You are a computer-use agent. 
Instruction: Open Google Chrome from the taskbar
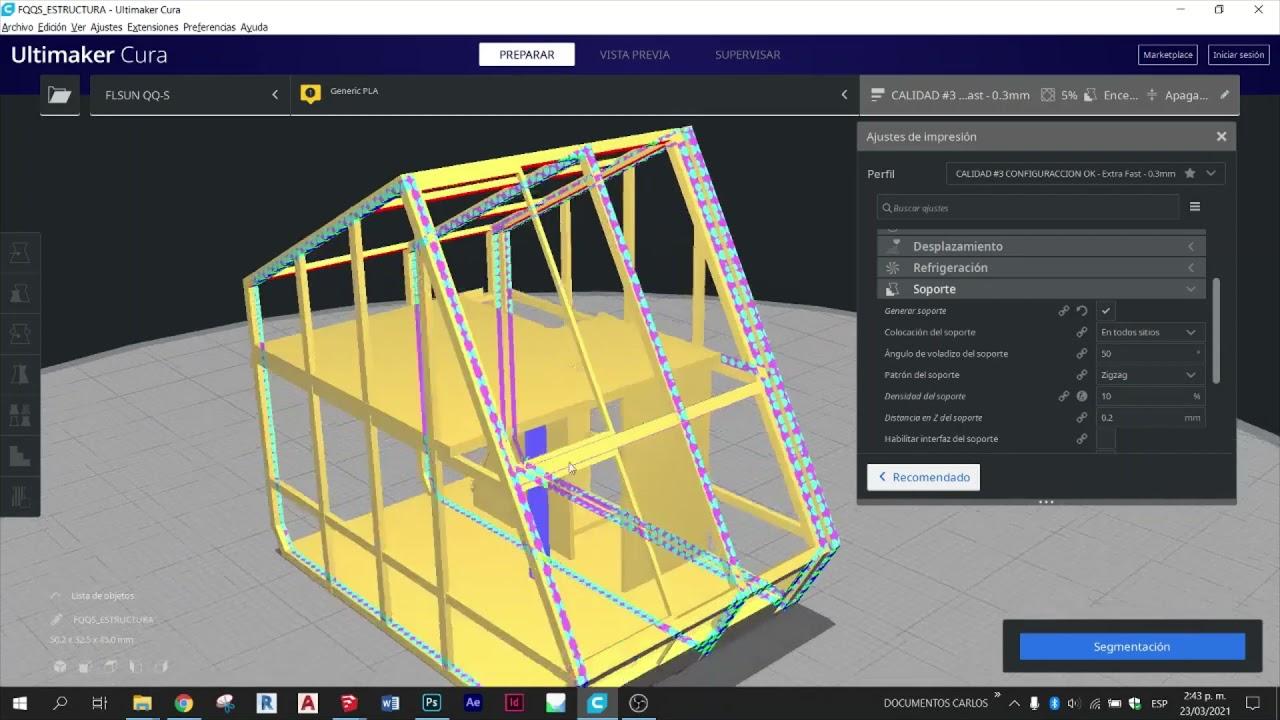(x=184, y=703)
